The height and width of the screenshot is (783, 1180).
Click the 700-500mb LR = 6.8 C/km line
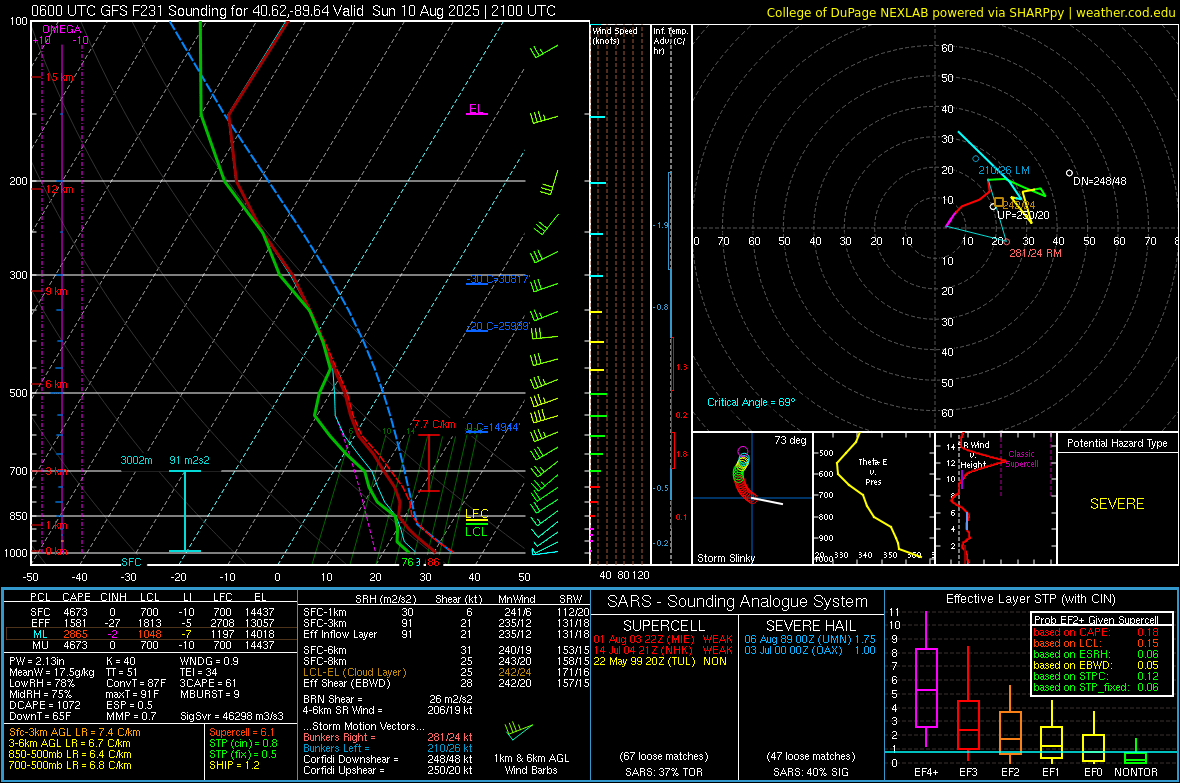point(70,766)
